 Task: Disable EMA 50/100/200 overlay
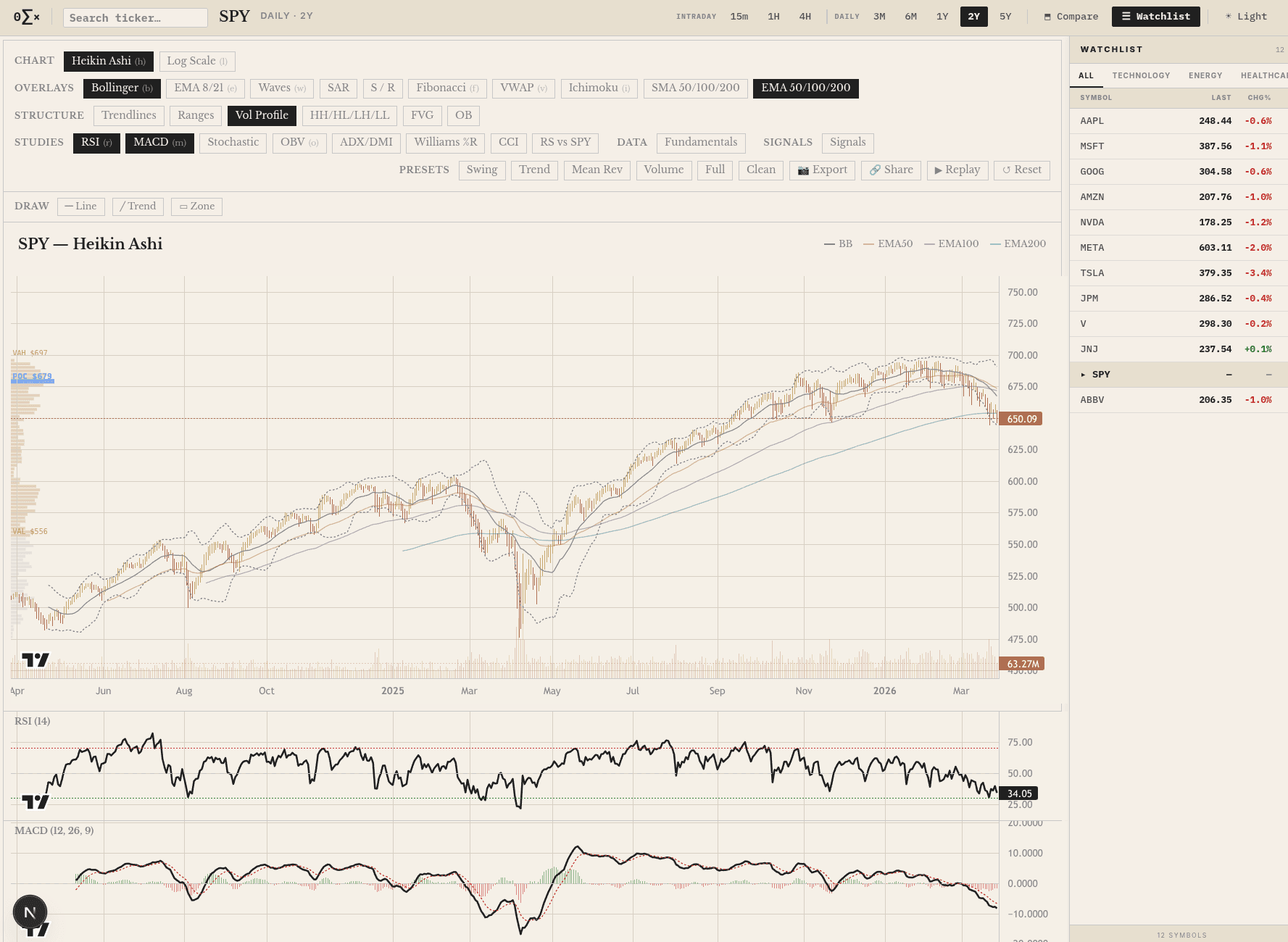[x=806, y=88]
